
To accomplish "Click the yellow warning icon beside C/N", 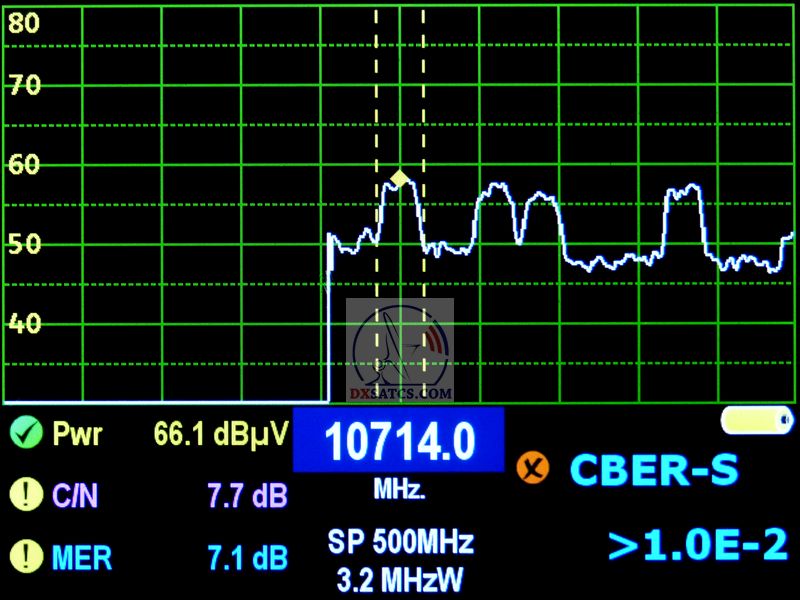I will 25,494.
